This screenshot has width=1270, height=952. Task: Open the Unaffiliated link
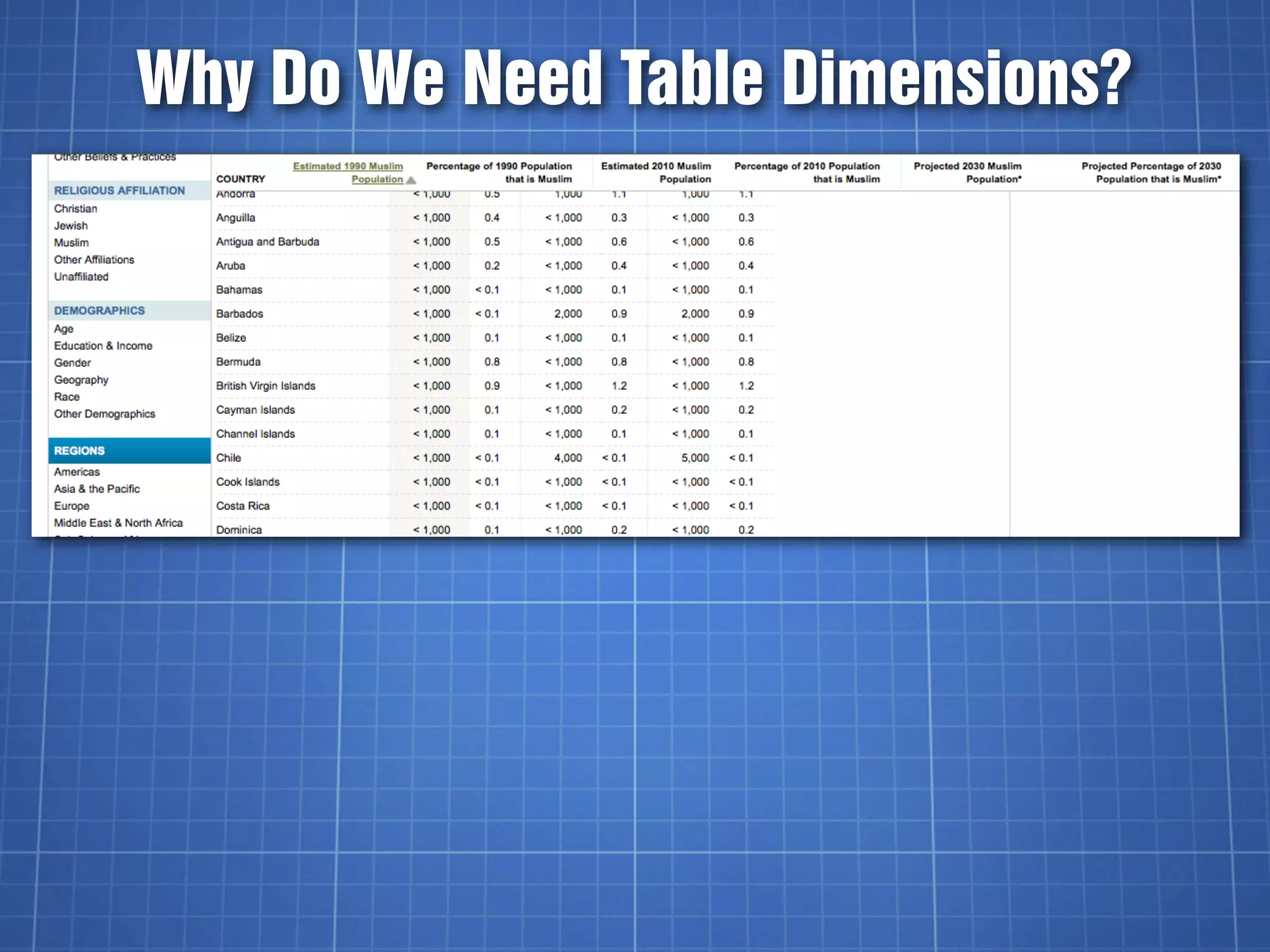pos(81,276)
